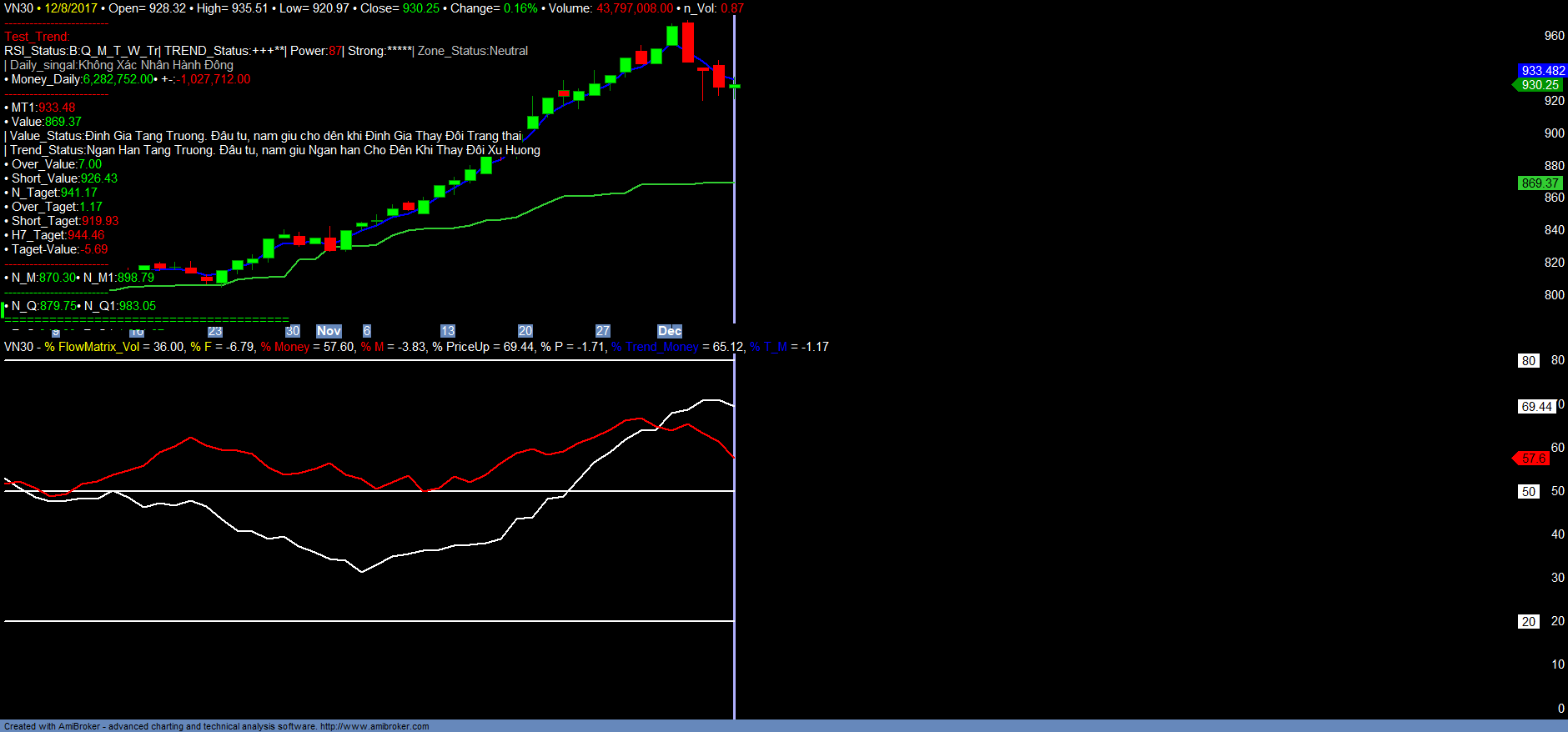Click the date marker labeled 23
Image resolution: width=1568 pixels, height=732 pixels.
[x=215, y=331]
